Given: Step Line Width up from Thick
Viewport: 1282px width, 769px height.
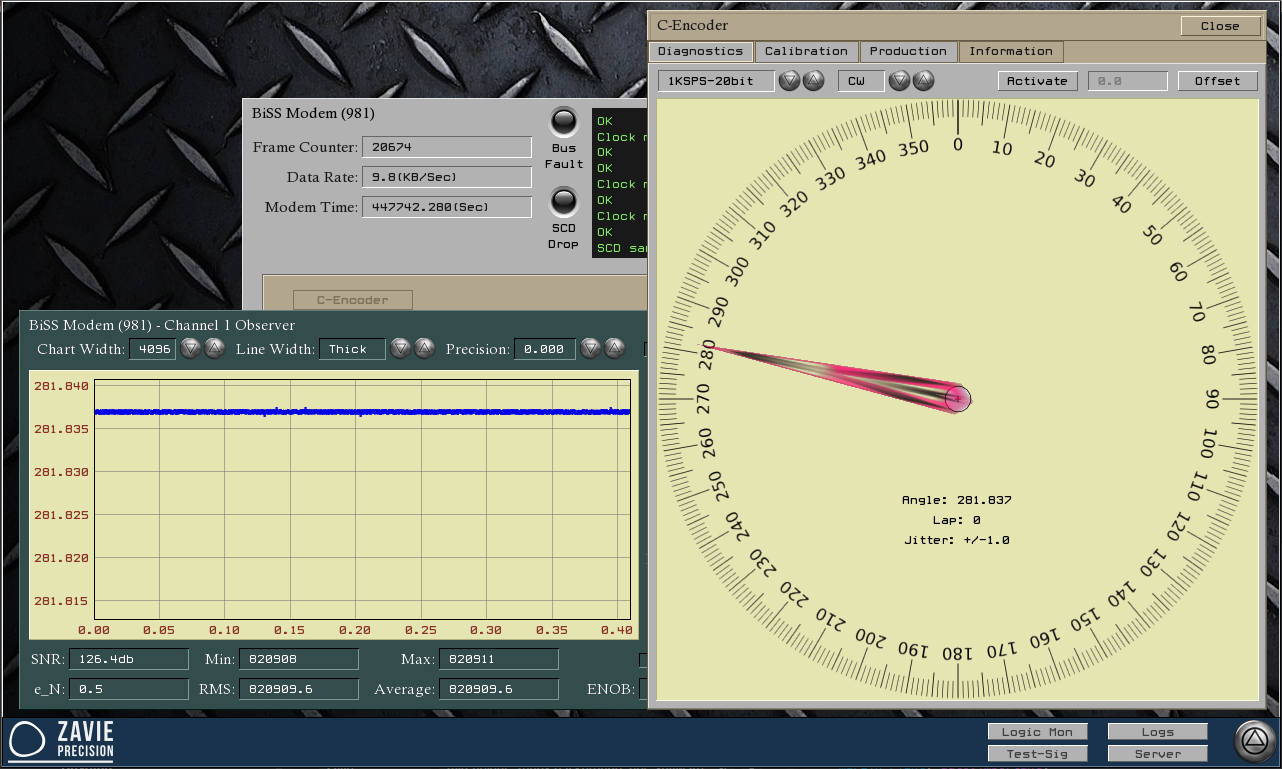Looking at the screenshot, I should click(425, 348).
